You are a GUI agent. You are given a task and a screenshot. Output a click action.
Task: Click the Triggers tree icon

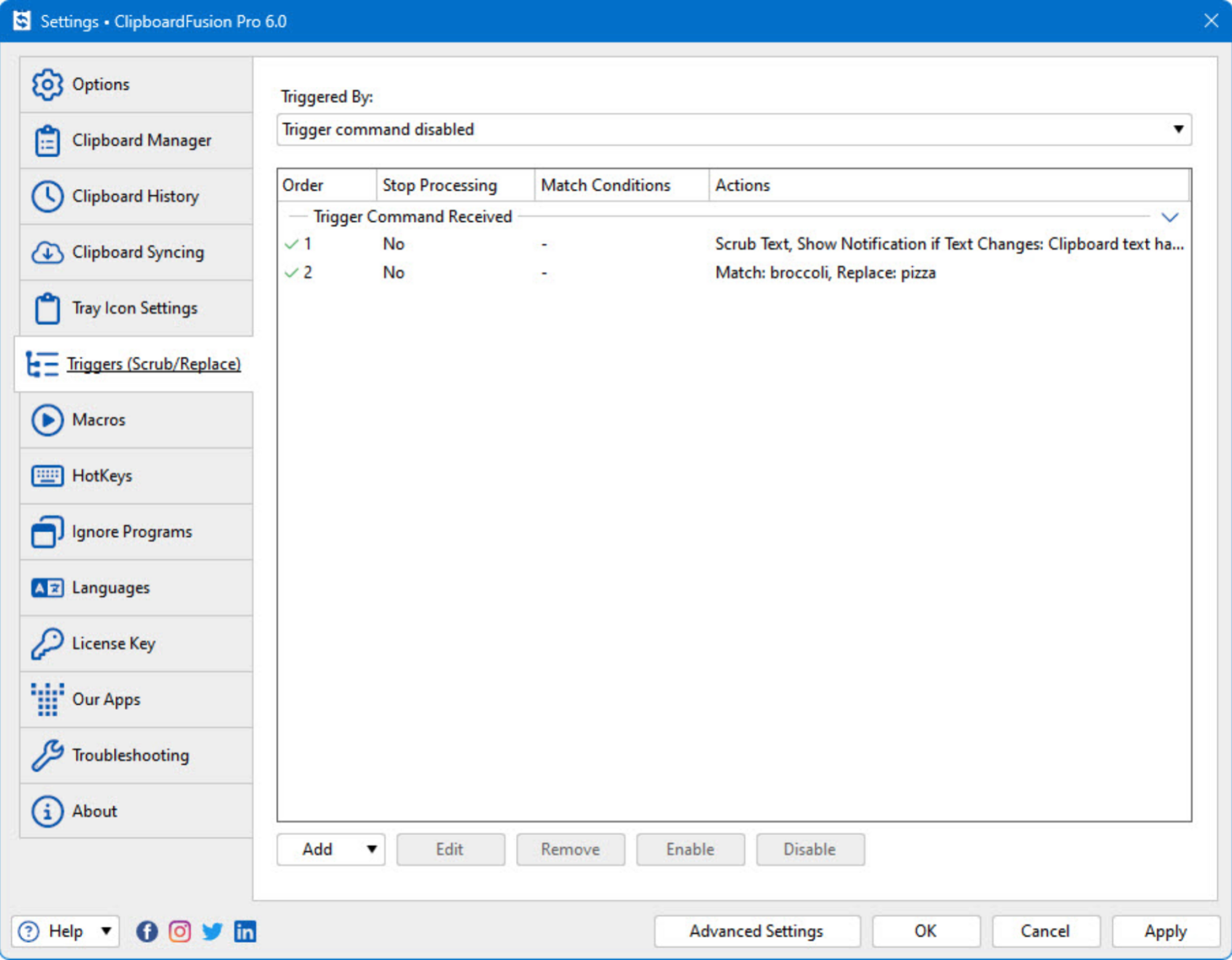tap(42, 364)
